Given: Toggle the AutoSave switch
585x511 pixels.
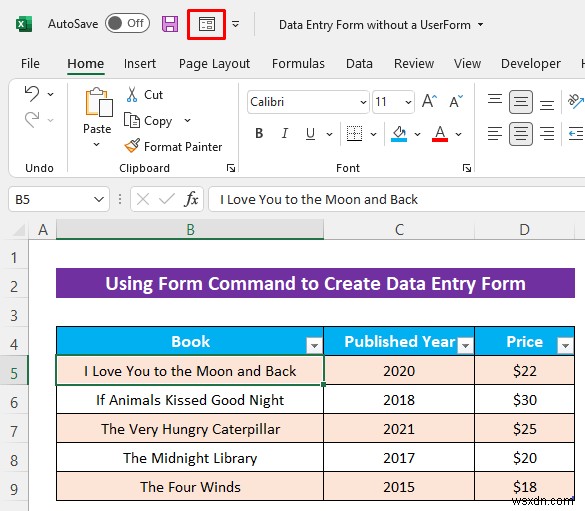Looking at the screenshot, I should pos(127,23).
